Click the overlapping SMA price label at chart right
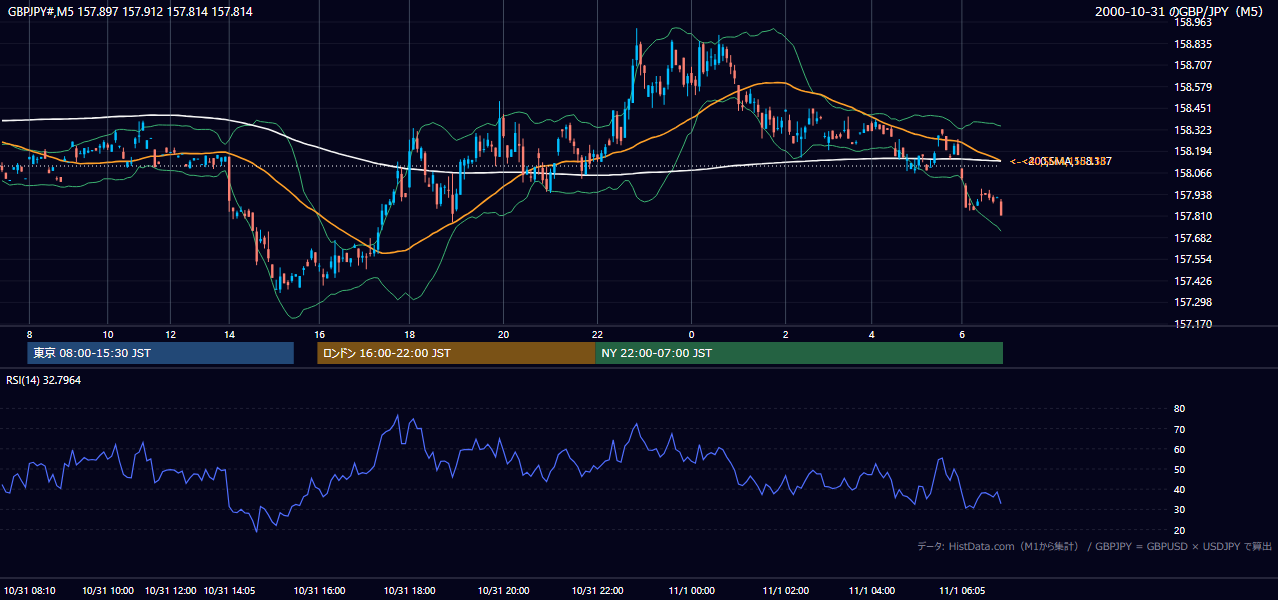 1061,161
